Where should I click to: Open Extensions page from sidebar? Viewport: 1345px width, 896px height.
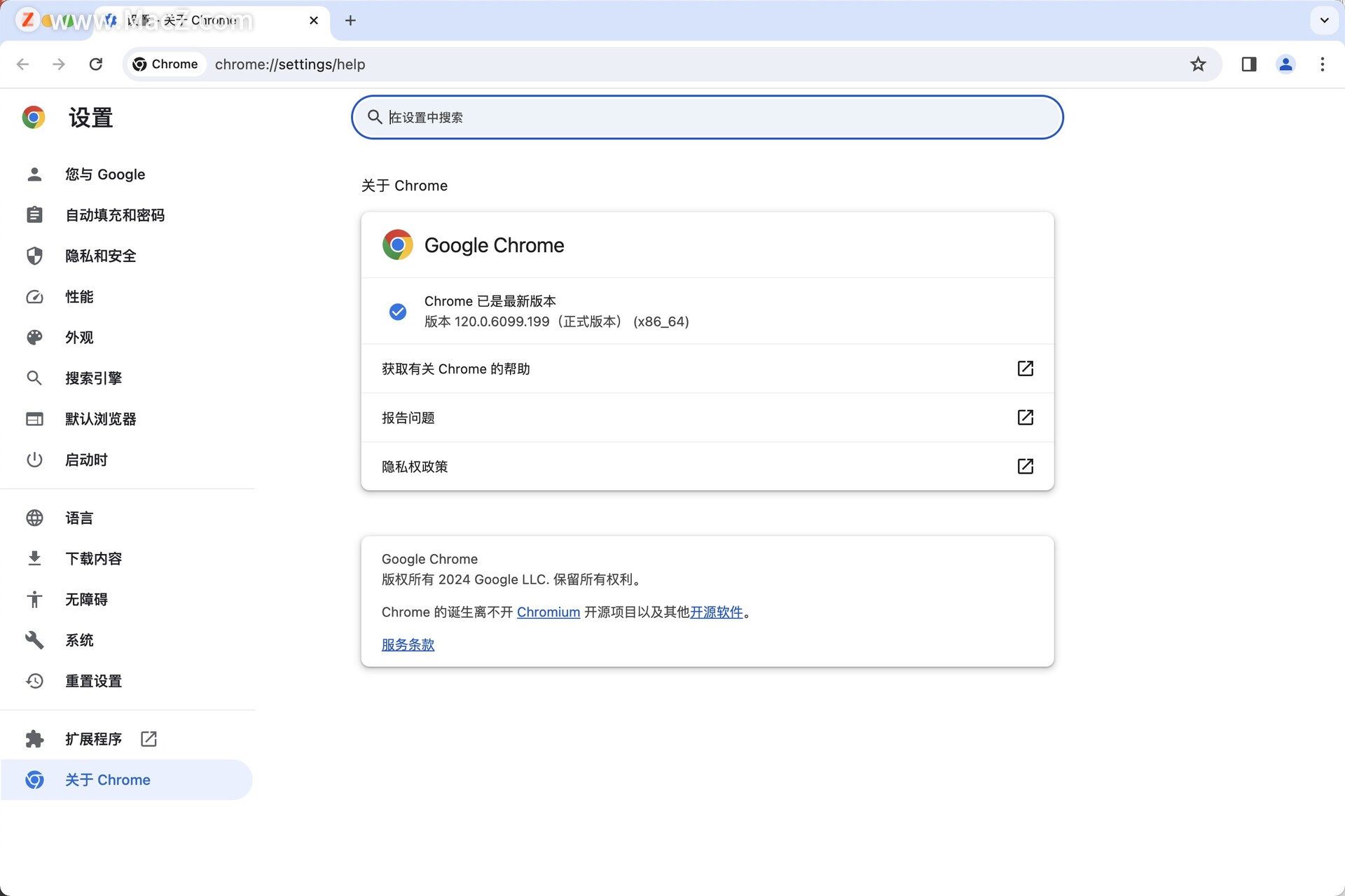pos(94,739)
